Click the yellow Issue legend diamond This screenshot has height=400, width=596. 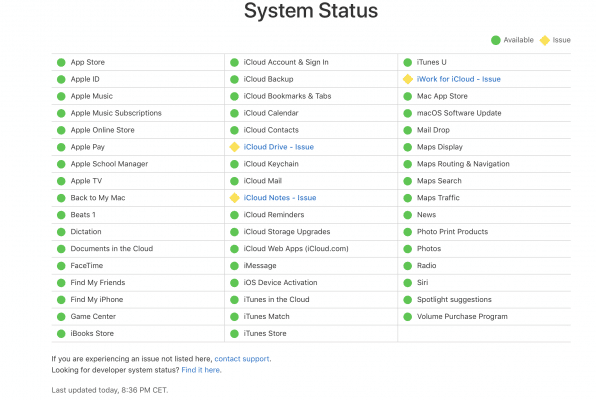coord(545,40)
